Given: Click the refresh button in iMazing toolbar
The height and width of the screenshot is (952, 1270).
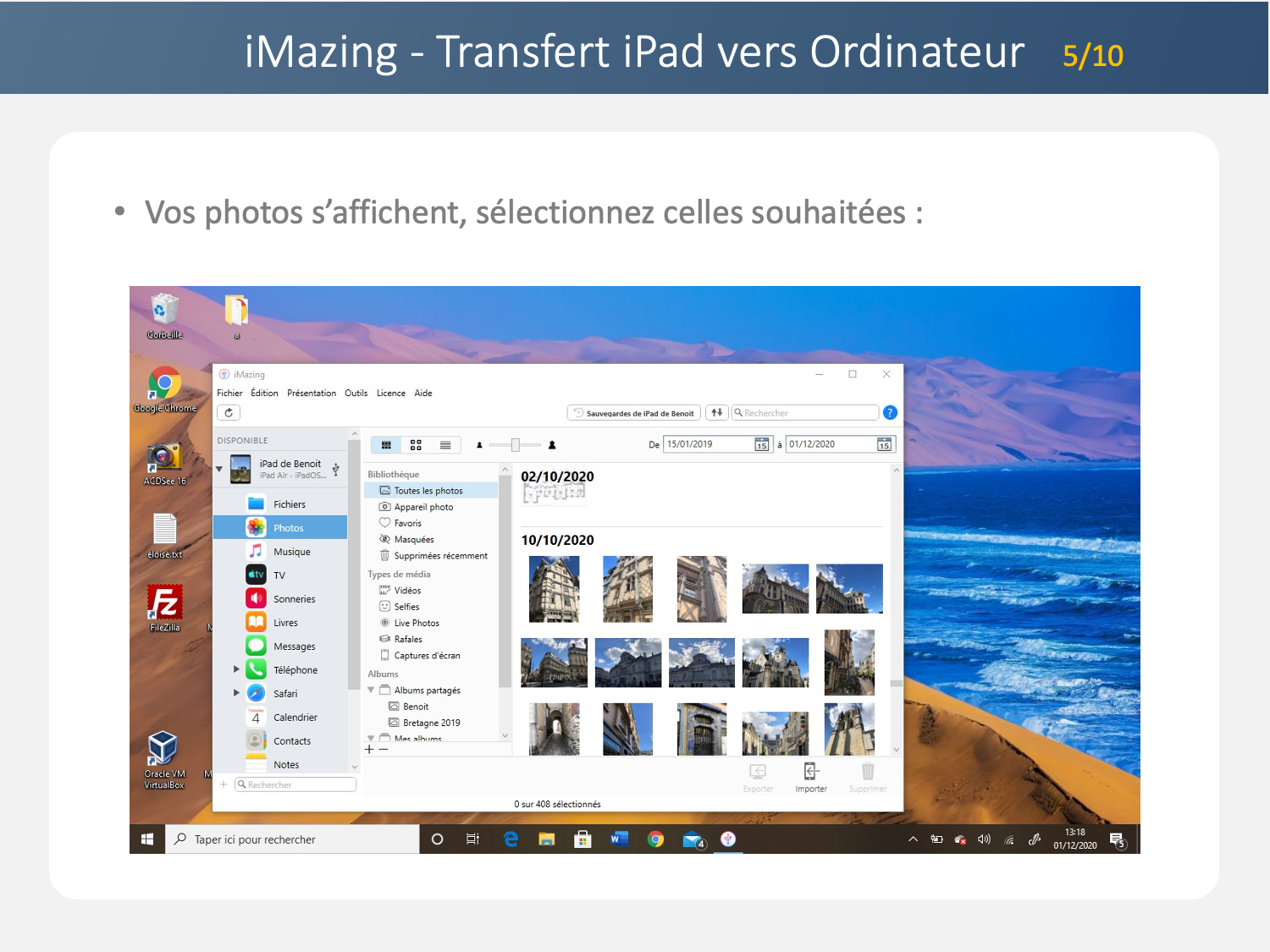Looking at the screenshot, I should [229, 413].
